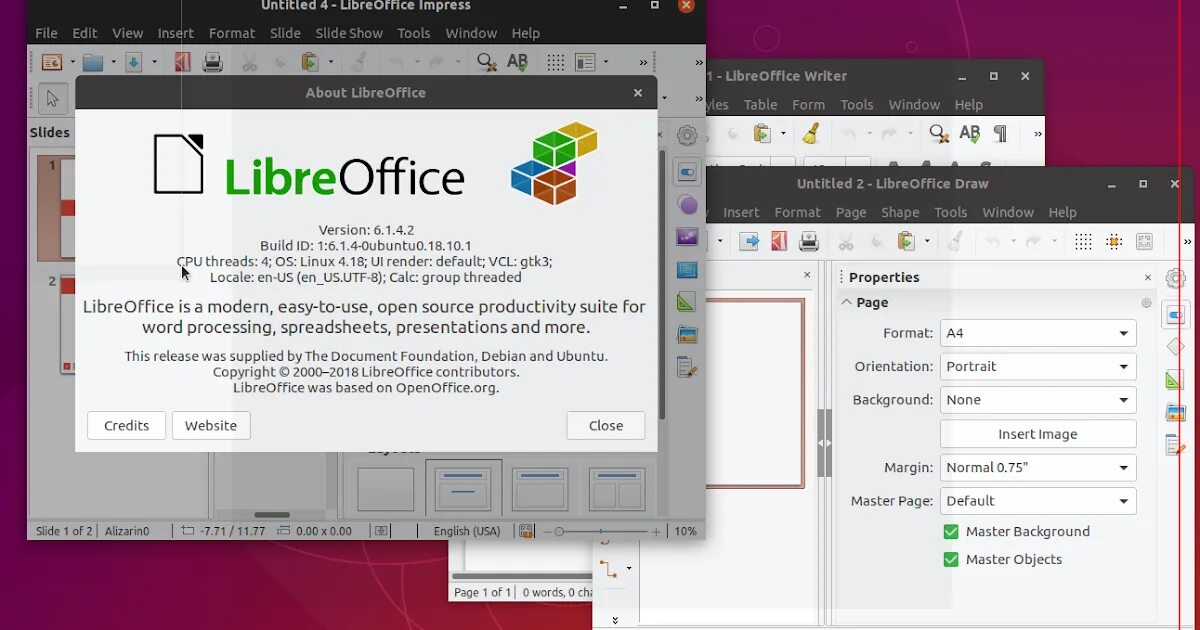Click the export arrow icon in the Draw toolbar

[x=749, y=241]
